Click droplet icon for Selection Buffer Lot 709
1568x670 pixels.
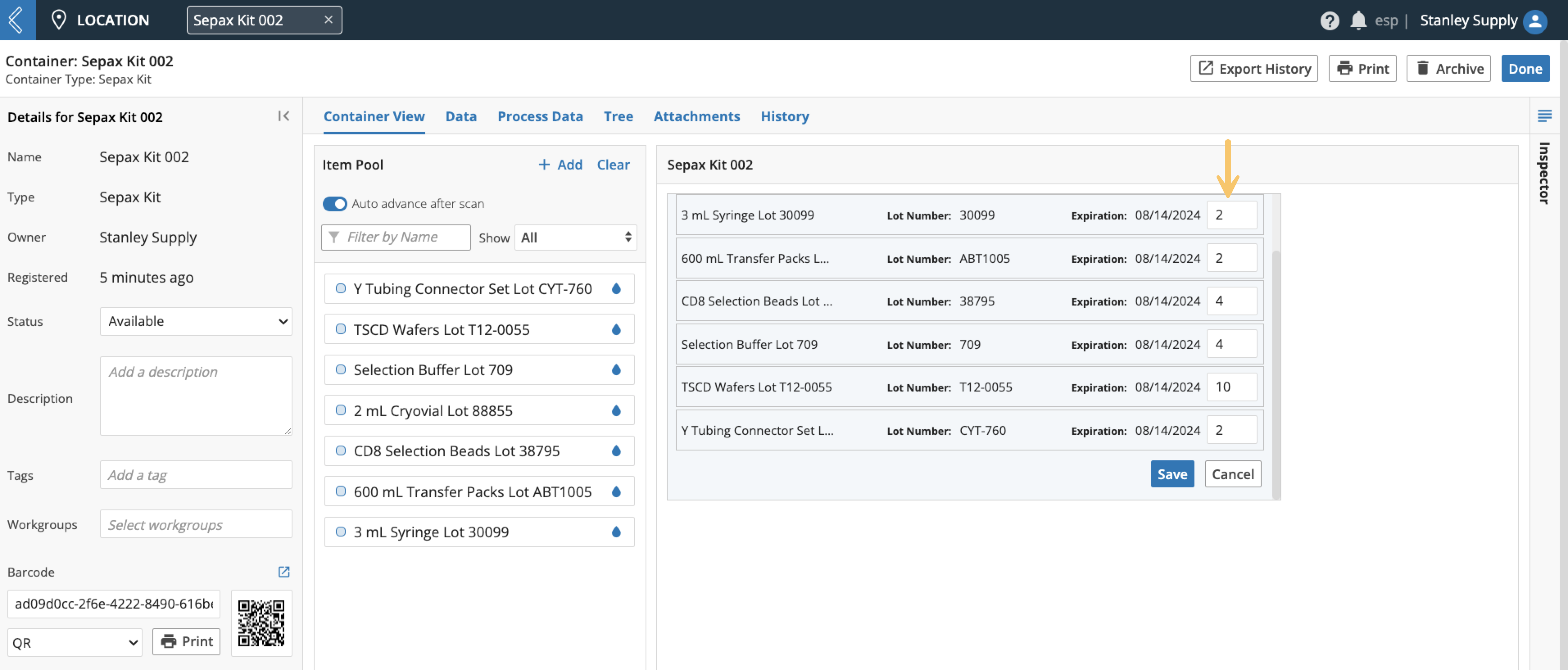click(x=616, y=369)
